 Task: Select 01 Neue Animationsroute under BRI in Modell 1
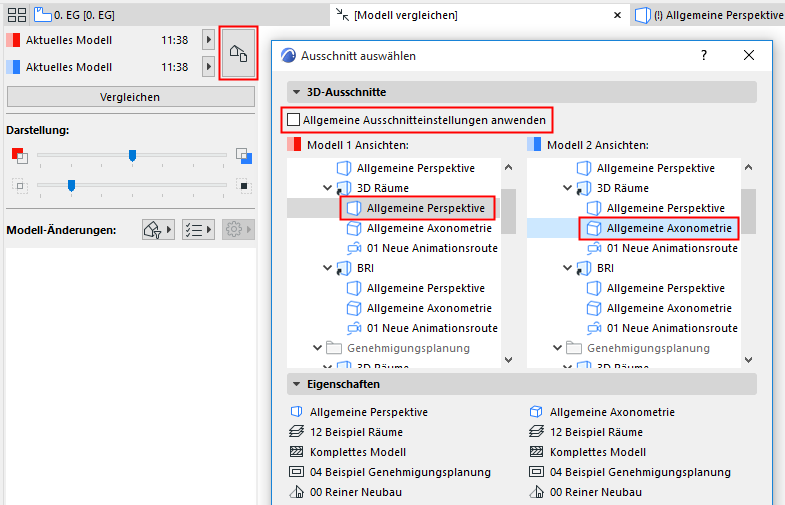click(432, 328)
